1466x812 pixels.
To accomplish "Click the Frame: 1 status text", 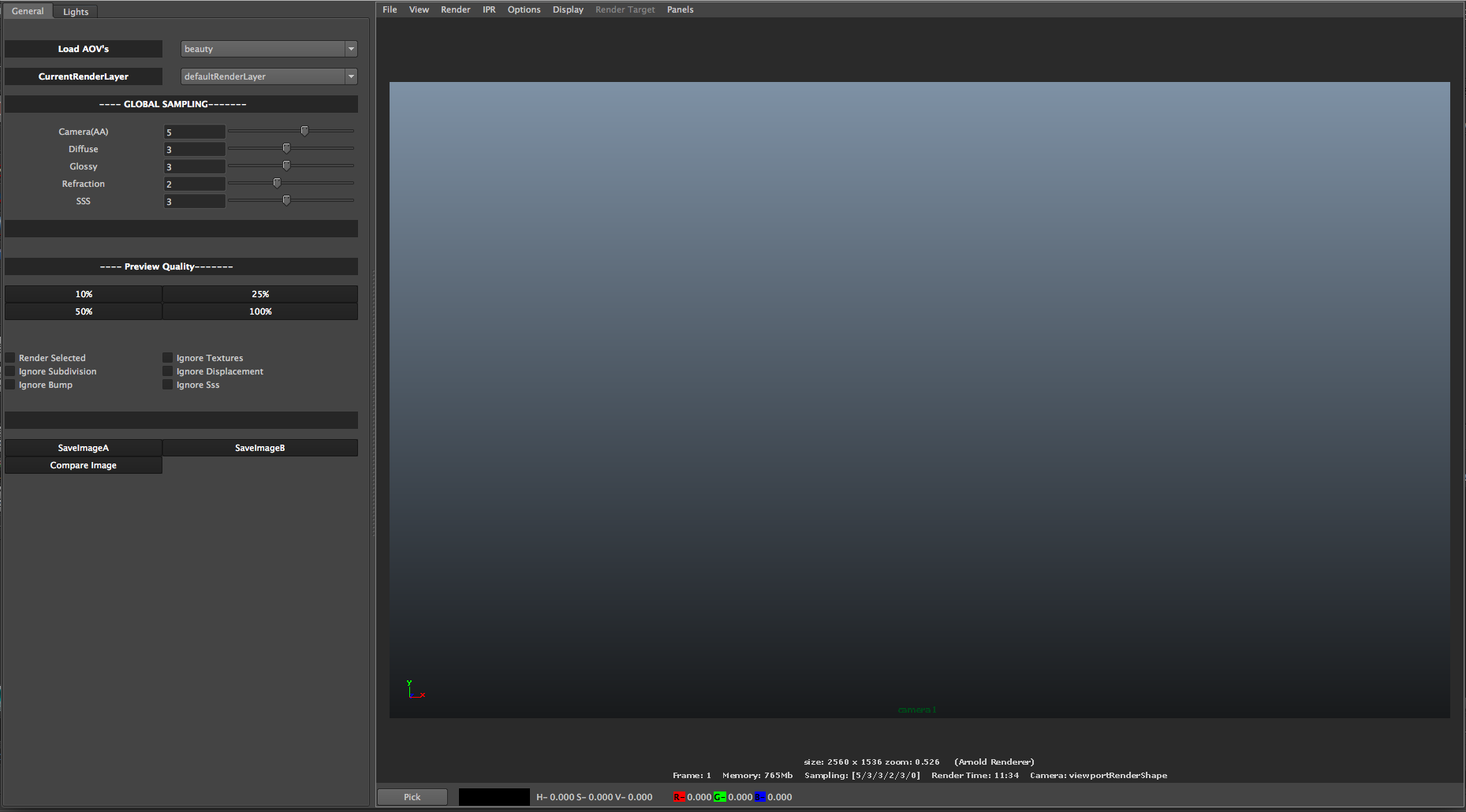I will tap(692, 776).
